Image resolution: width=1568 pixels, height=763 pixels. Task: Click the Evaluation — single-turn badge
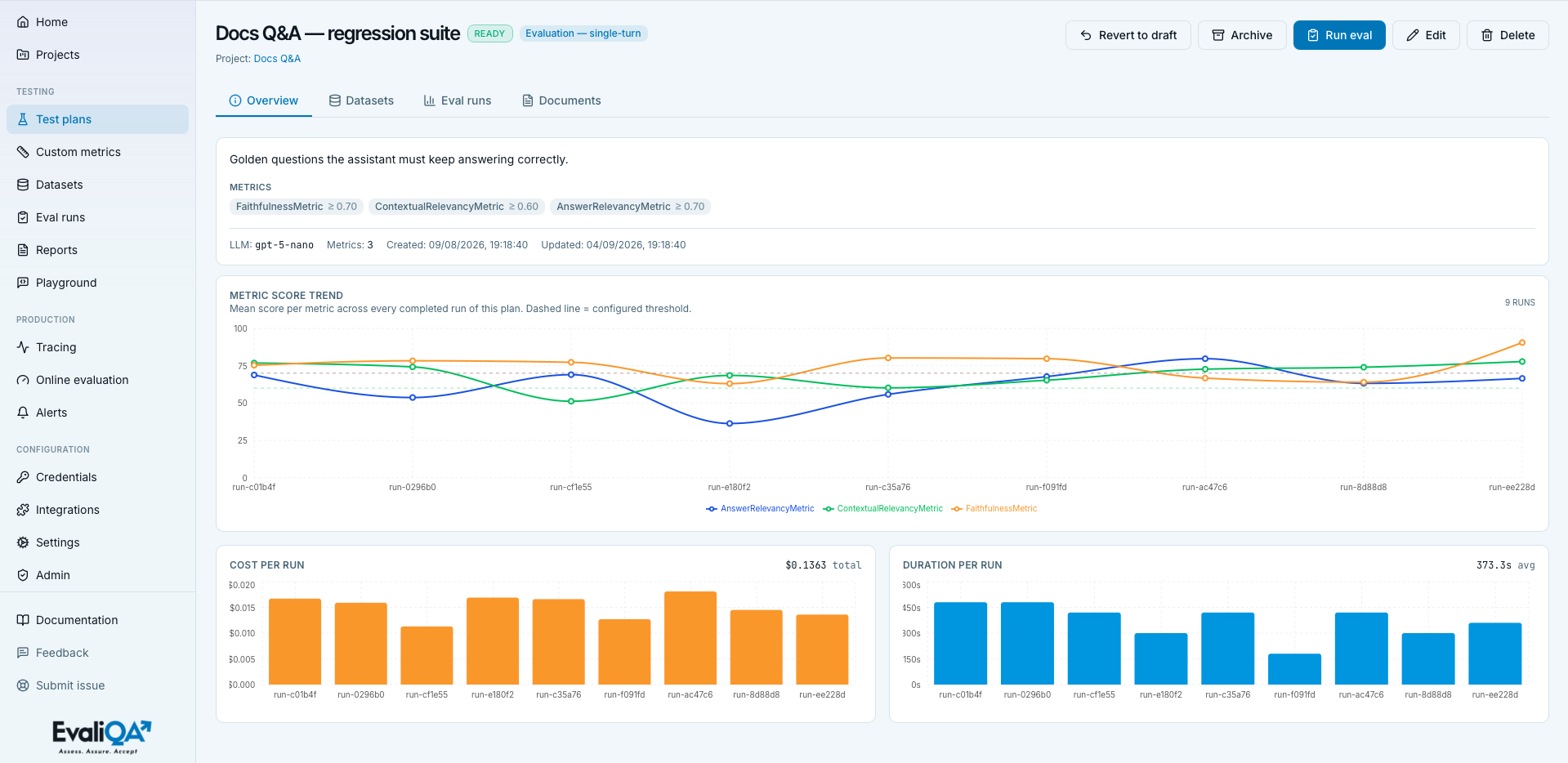click(x=583, y=33)
